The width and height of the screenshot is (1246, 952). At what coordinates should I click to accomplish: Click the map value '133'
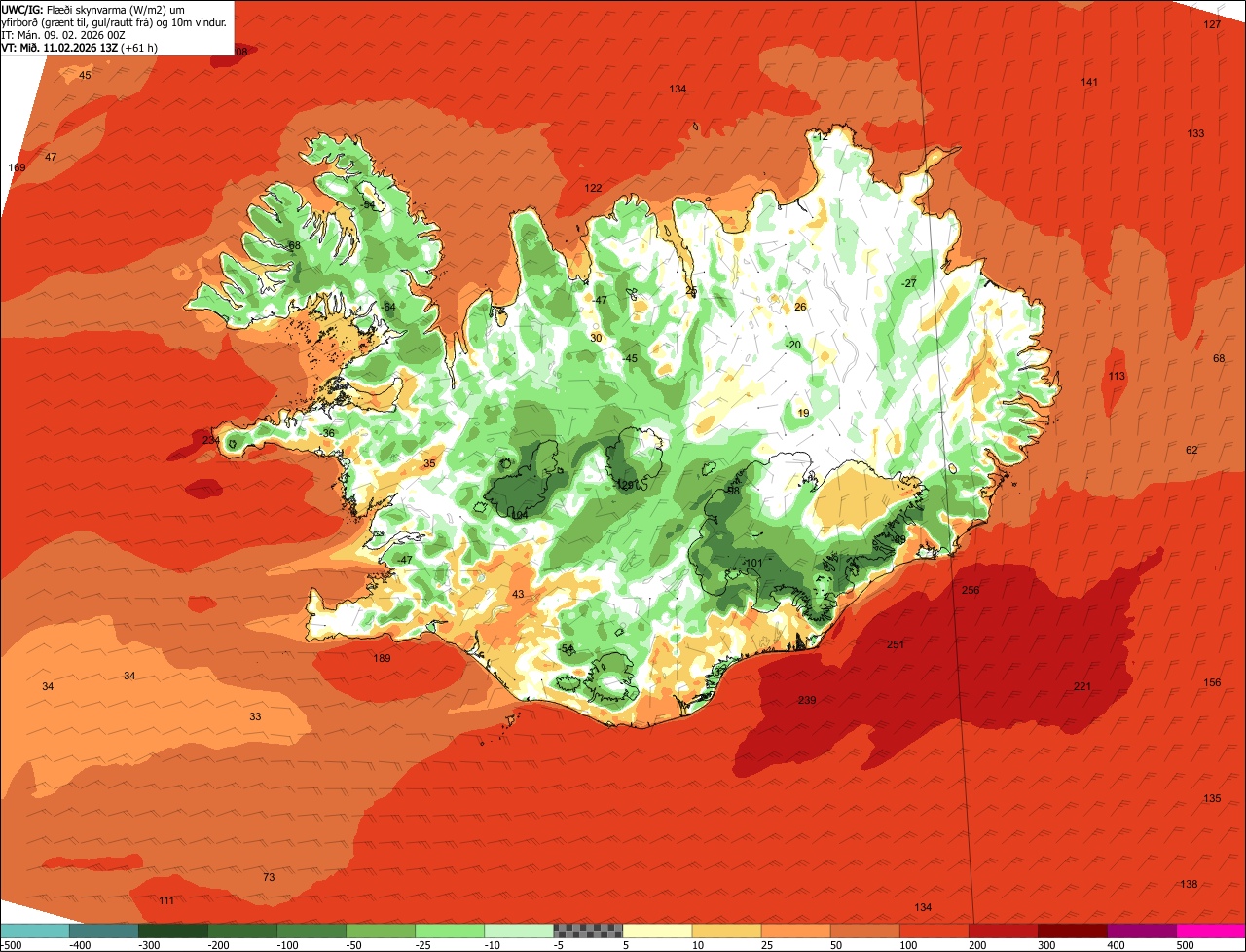[x=1195, y=133]
